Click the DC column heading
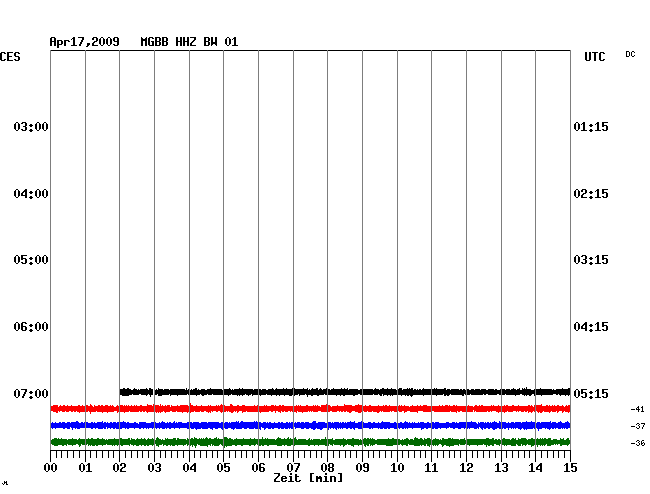 [630, 54]
